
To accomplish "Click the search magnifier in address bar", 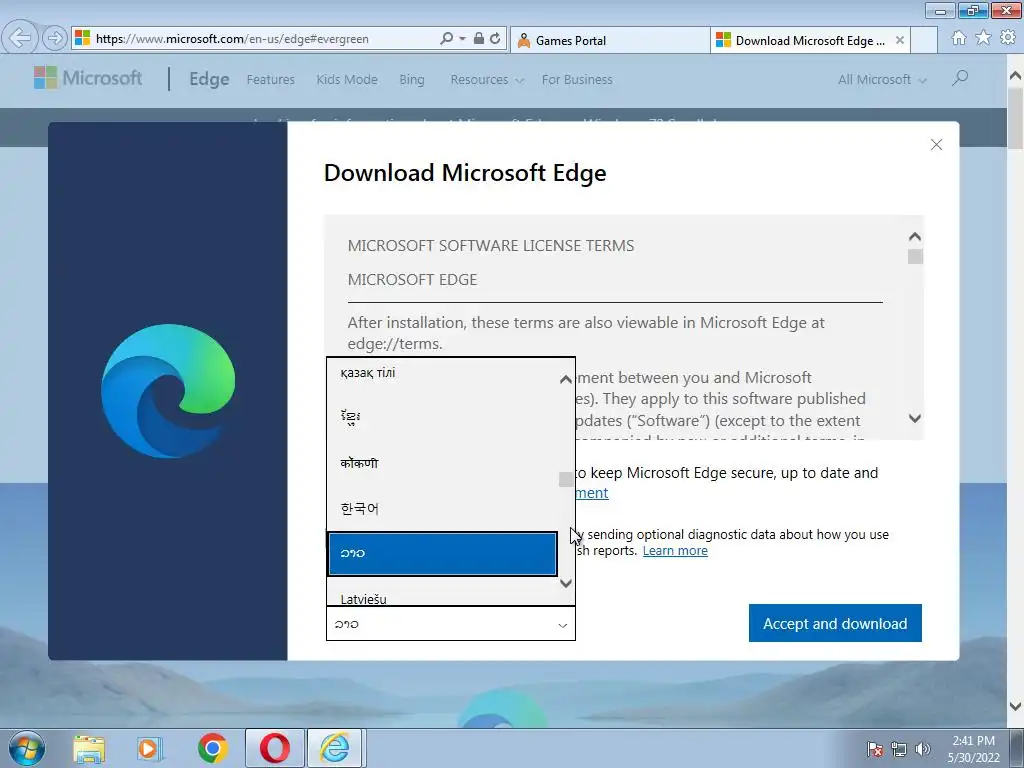I will [x=447, y=39].
